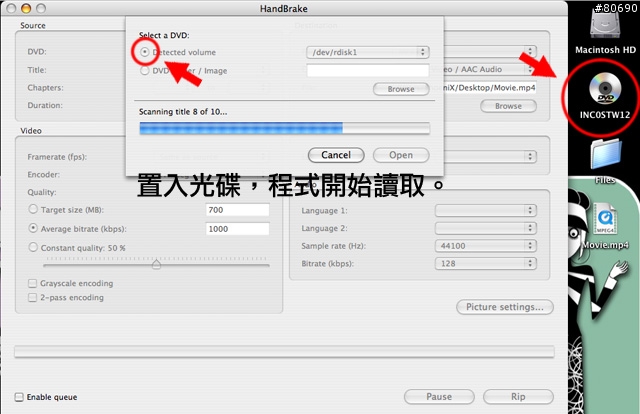Click the 'Chapters:' label in Source
Viewport: 640px width, 414px height.
(x=45, y=88)
